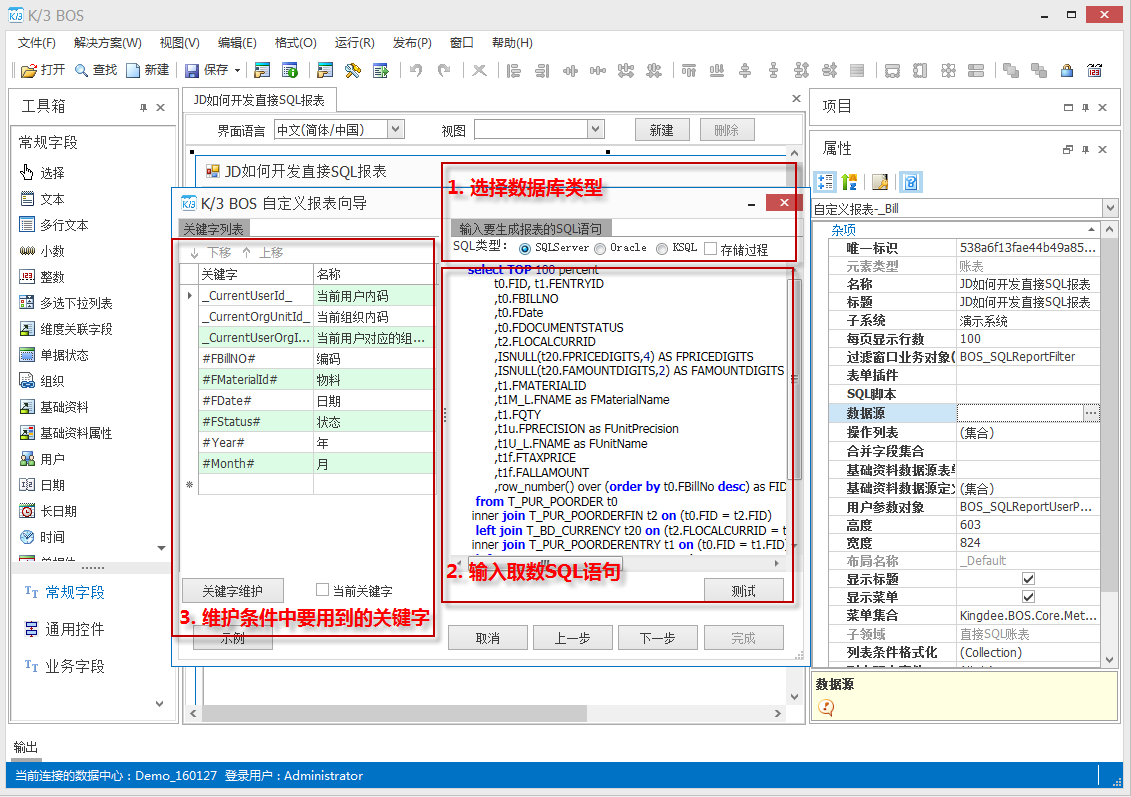Screen dimensions: 1131x797
Task: Open the 运行(R) menu
Action: 355,43
